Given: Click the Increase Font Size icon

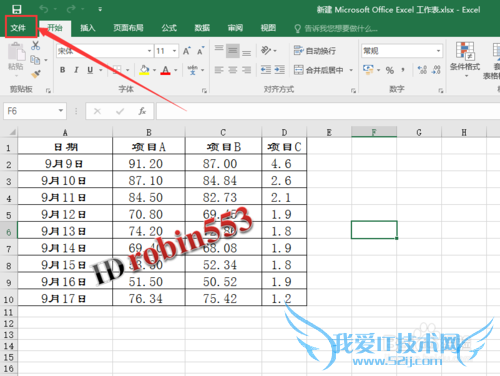Looking at the screenshot, I should [187, 51].
